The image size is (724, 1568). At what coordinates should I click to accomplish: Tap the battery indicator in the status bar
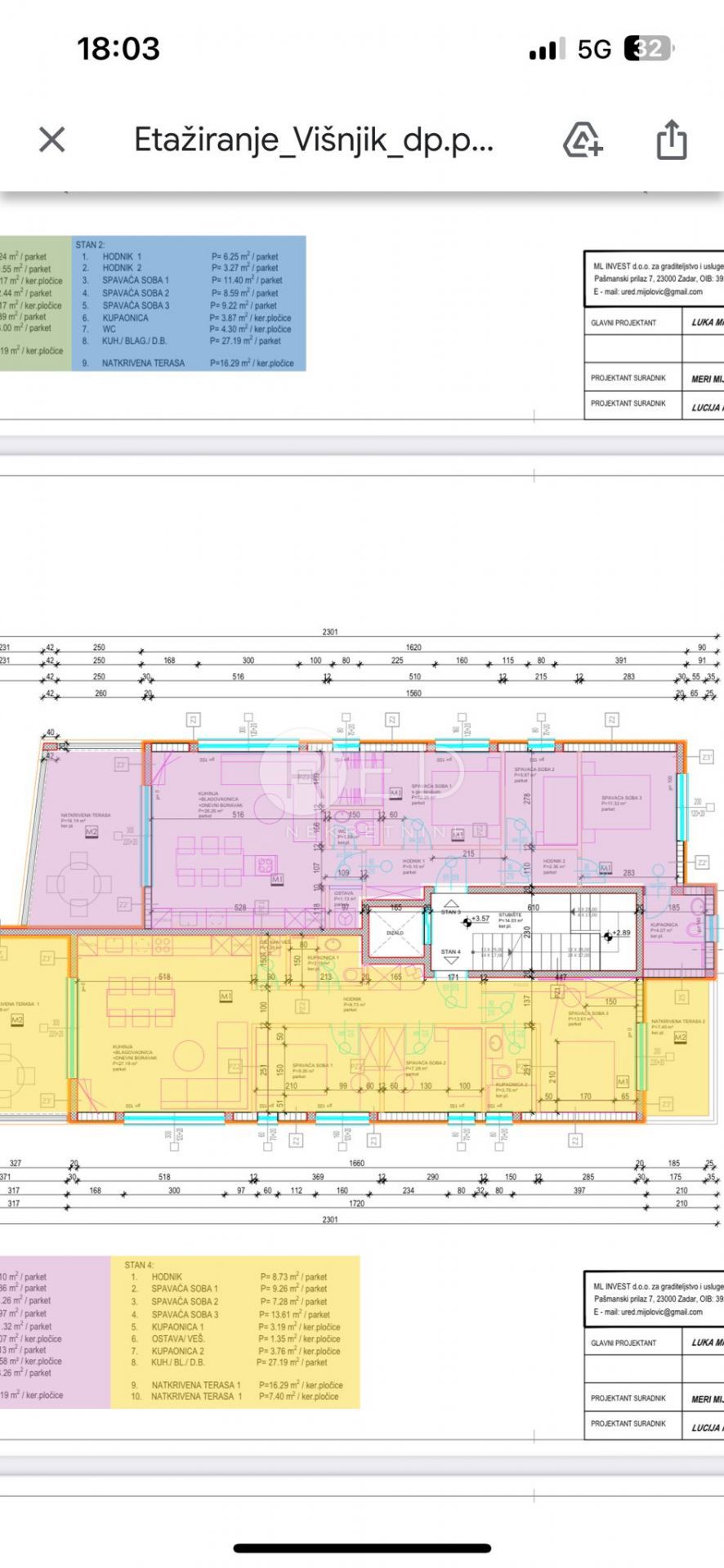coord(647,49)
